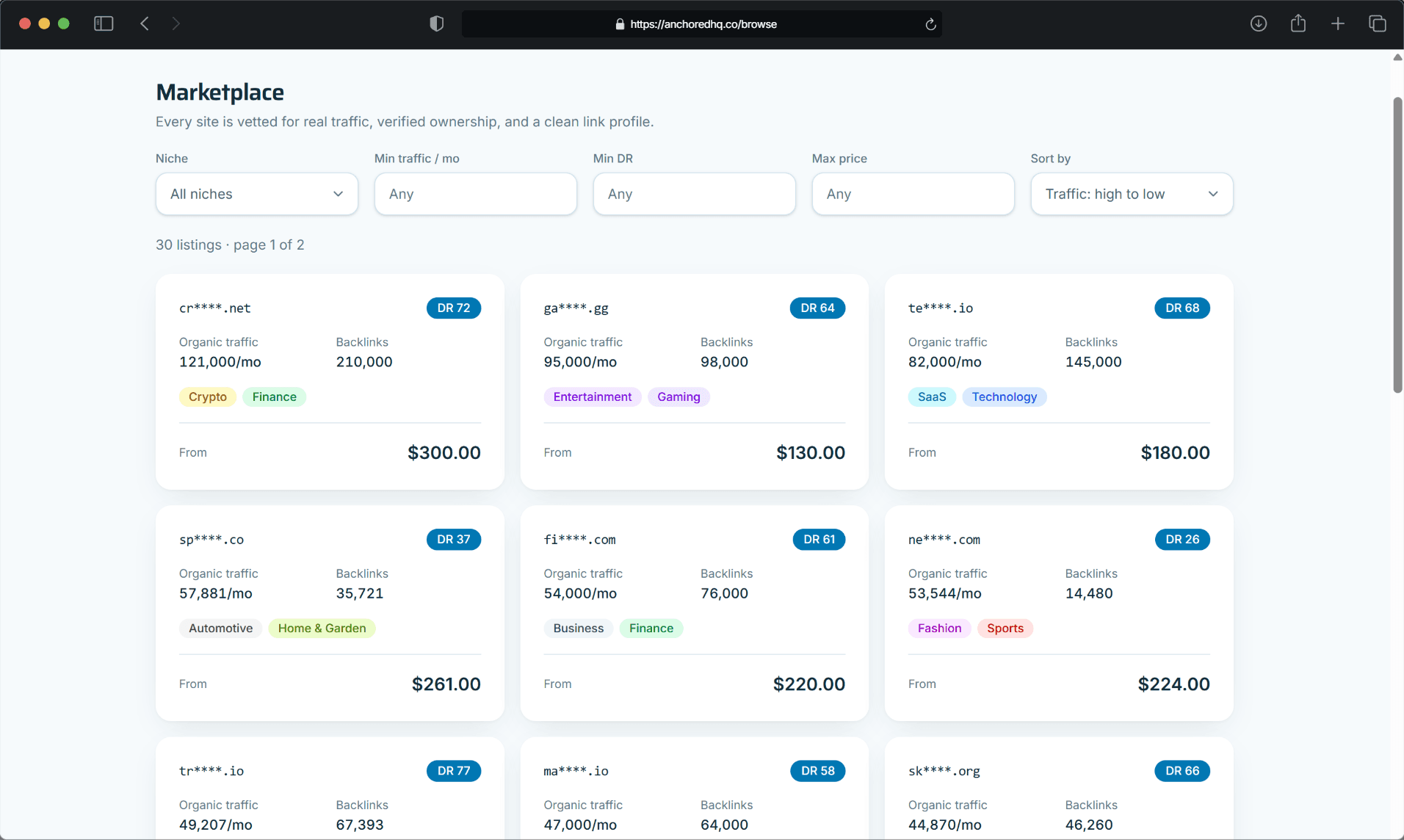
Task: Click the Finance tag on fi****.com
Action: [651, 629]
